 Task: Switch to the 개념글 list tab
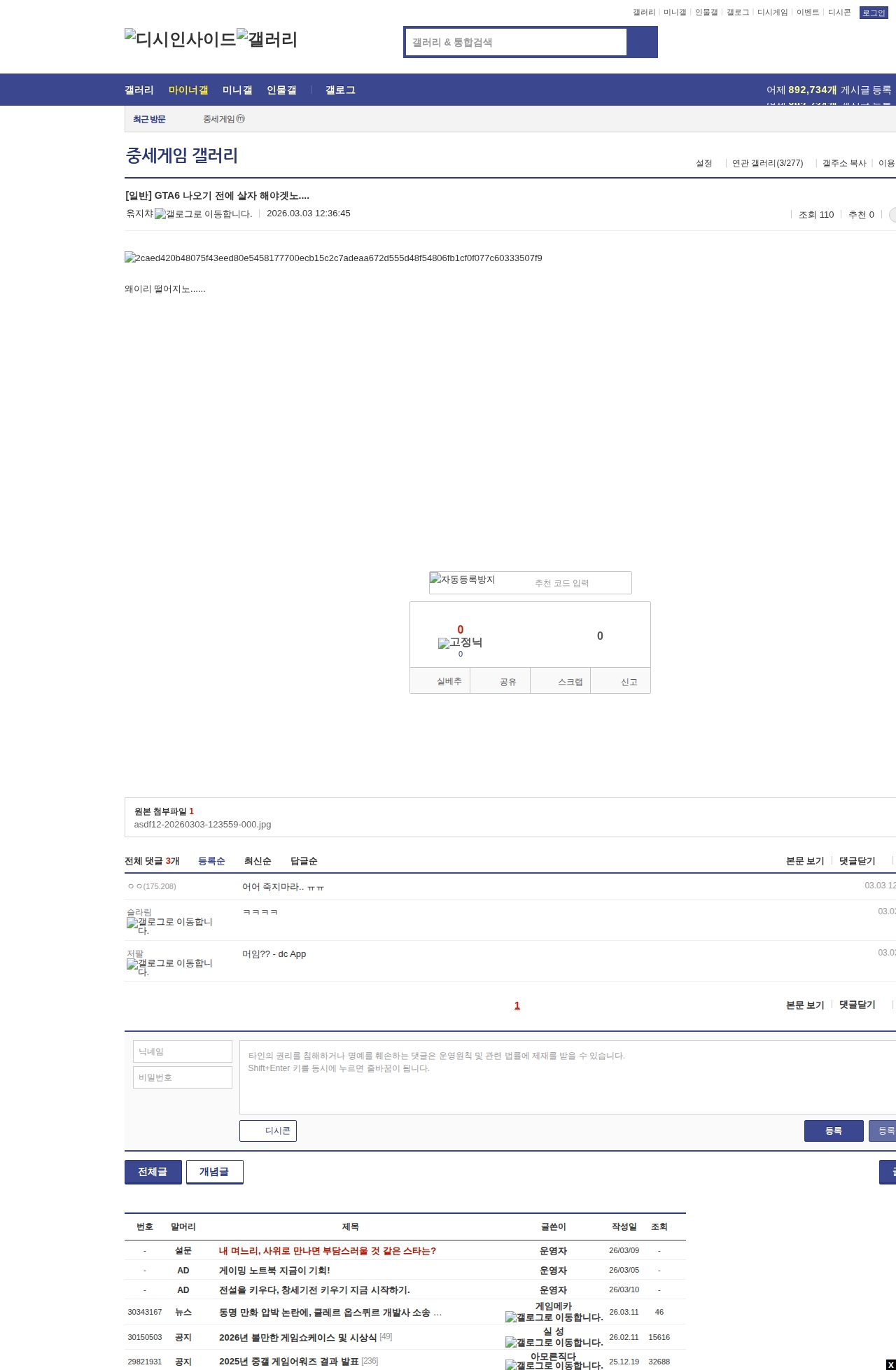click(x=215, y=1172)
